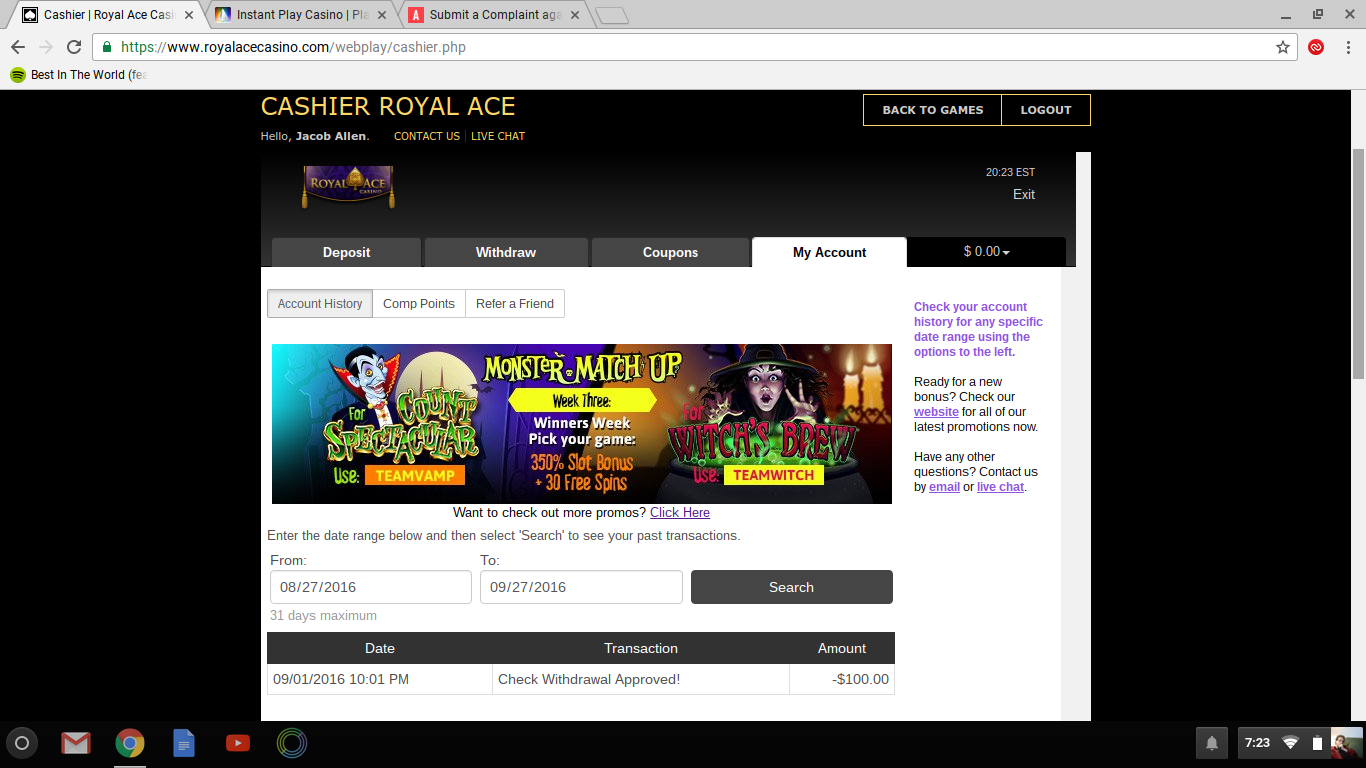This screenshot has width=1366, height=768.
Task: Close the Instant Play Casino tab
Action: pos(382,15)
